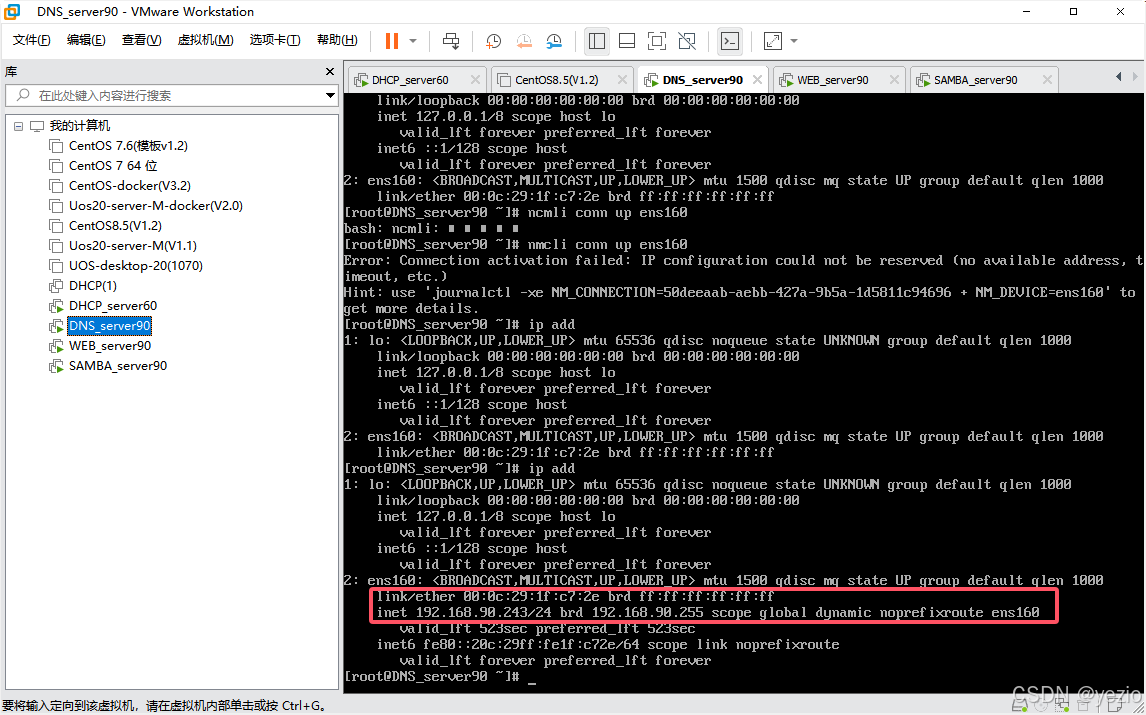The height and width of the screenshot is (715, 1146).
Task: Open the library search filter dropdown
Action: (x=330, y=96)
